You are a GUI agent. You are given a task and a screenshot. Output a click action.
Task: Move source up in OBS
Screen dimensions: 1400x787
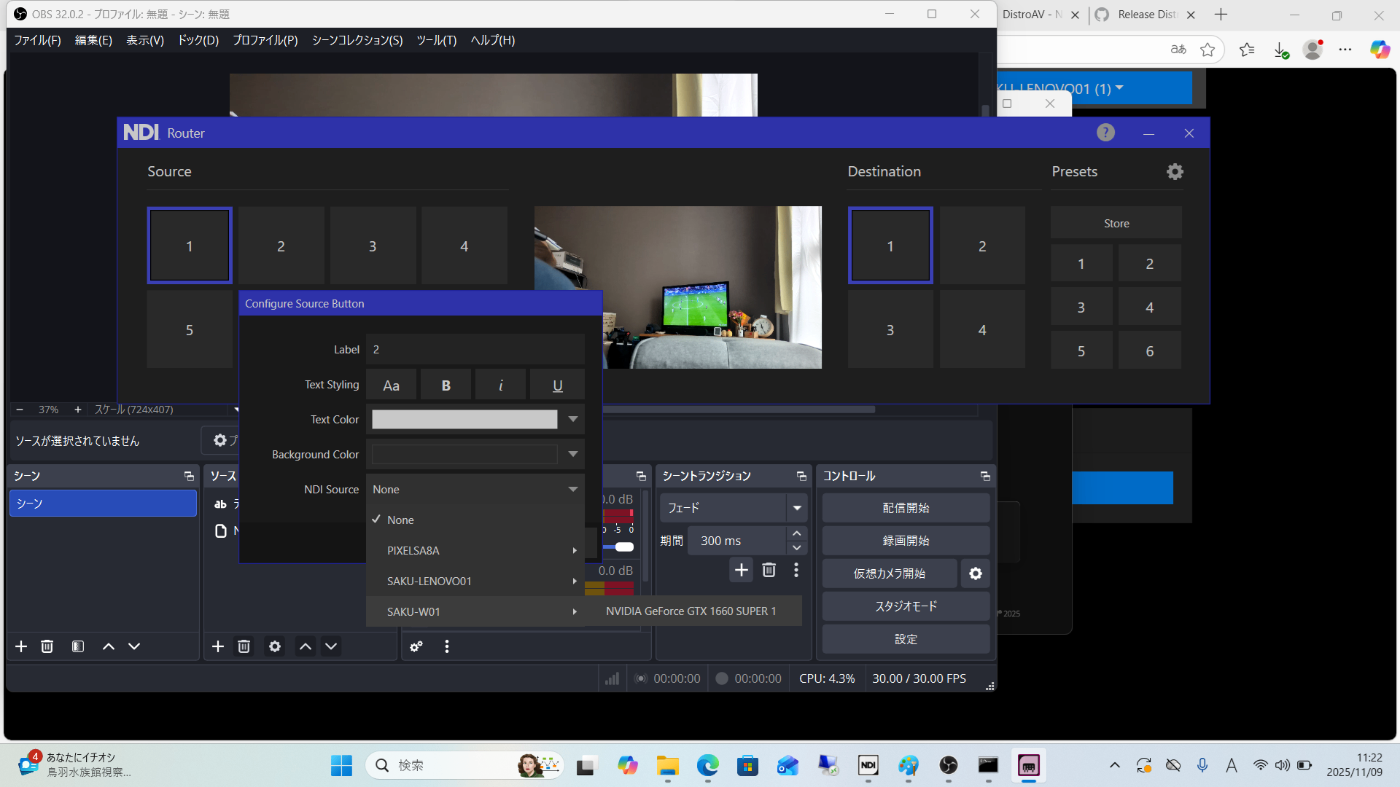tap(306, 646)
